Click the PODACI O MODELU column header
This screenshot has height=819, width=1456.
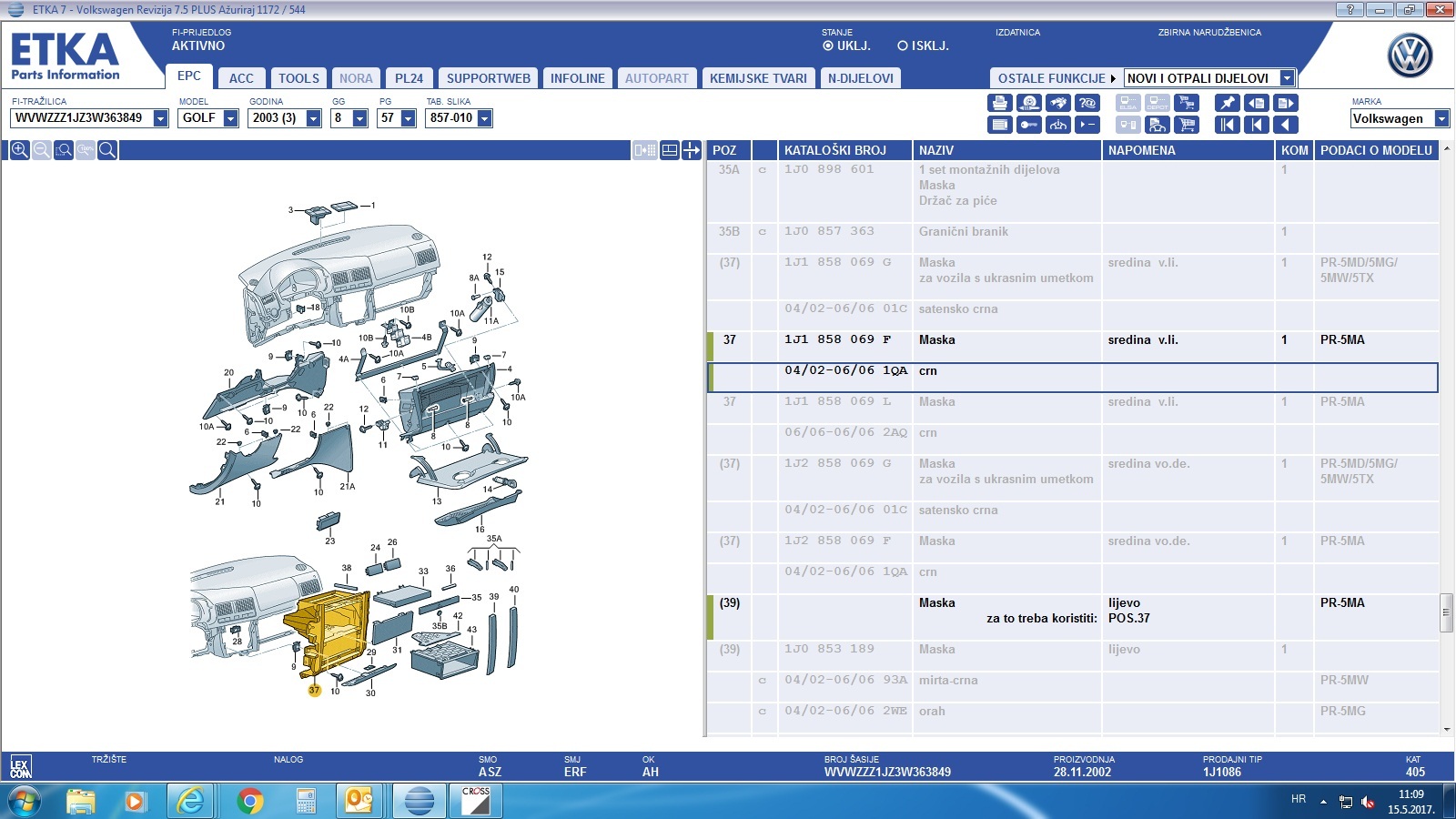tap(1376, 150)
